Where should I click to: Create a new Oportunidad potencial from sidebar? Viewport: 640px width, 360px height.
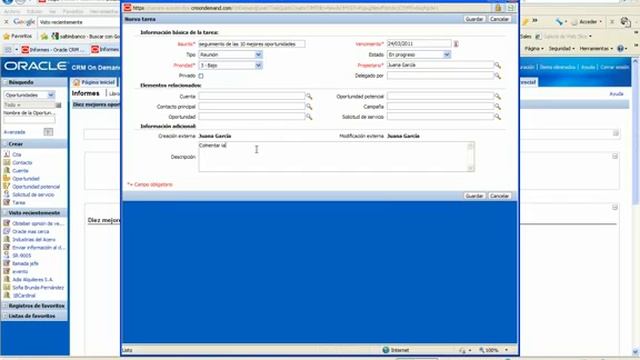pos(36,187)
